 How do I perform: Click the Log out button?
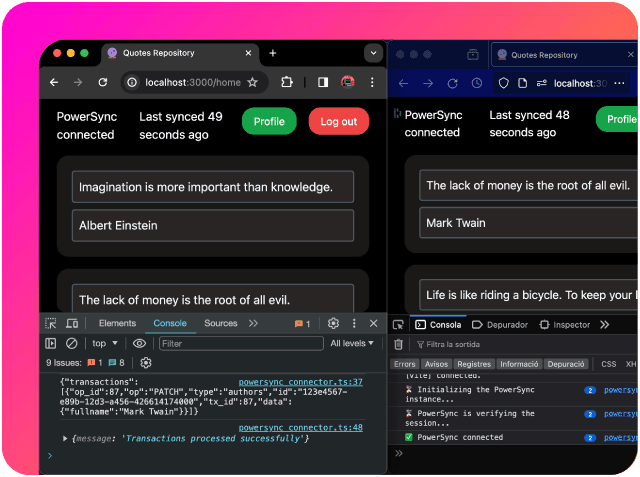coord(338,121)
